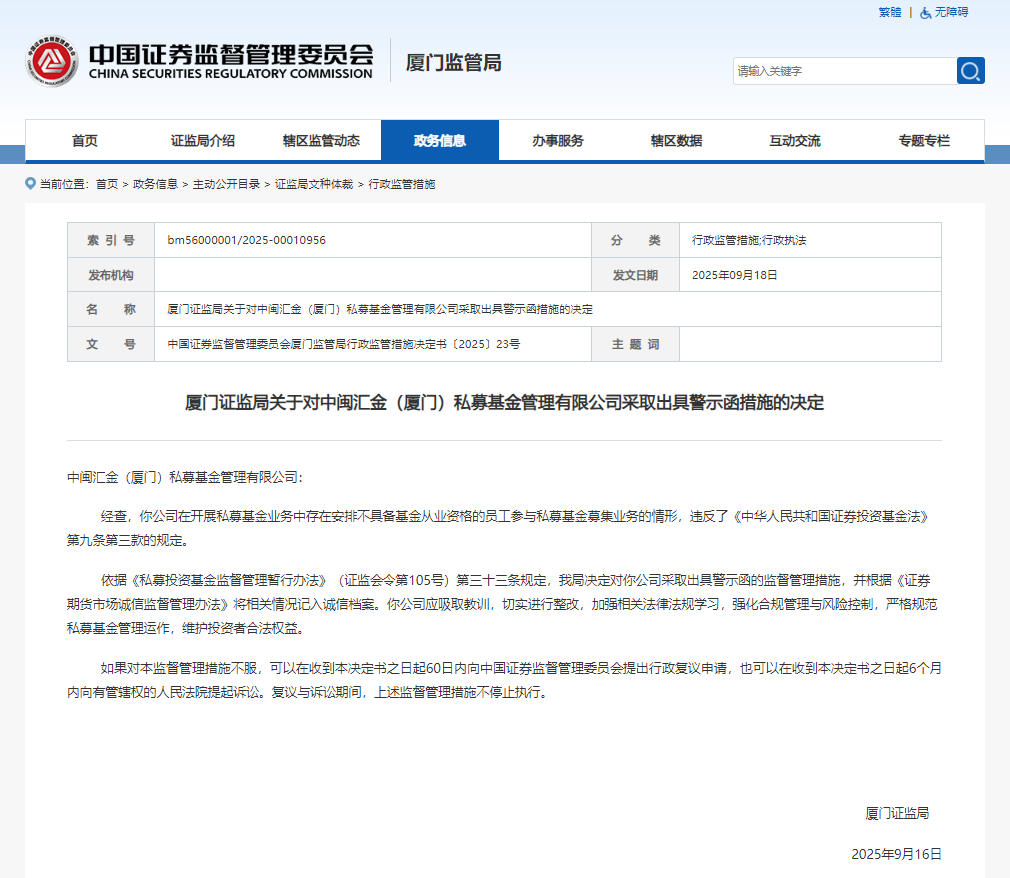Screen dimensions: 1010x878
Task: Click 行政监管措施 breadcrumb link
Action: pos(402,184)
